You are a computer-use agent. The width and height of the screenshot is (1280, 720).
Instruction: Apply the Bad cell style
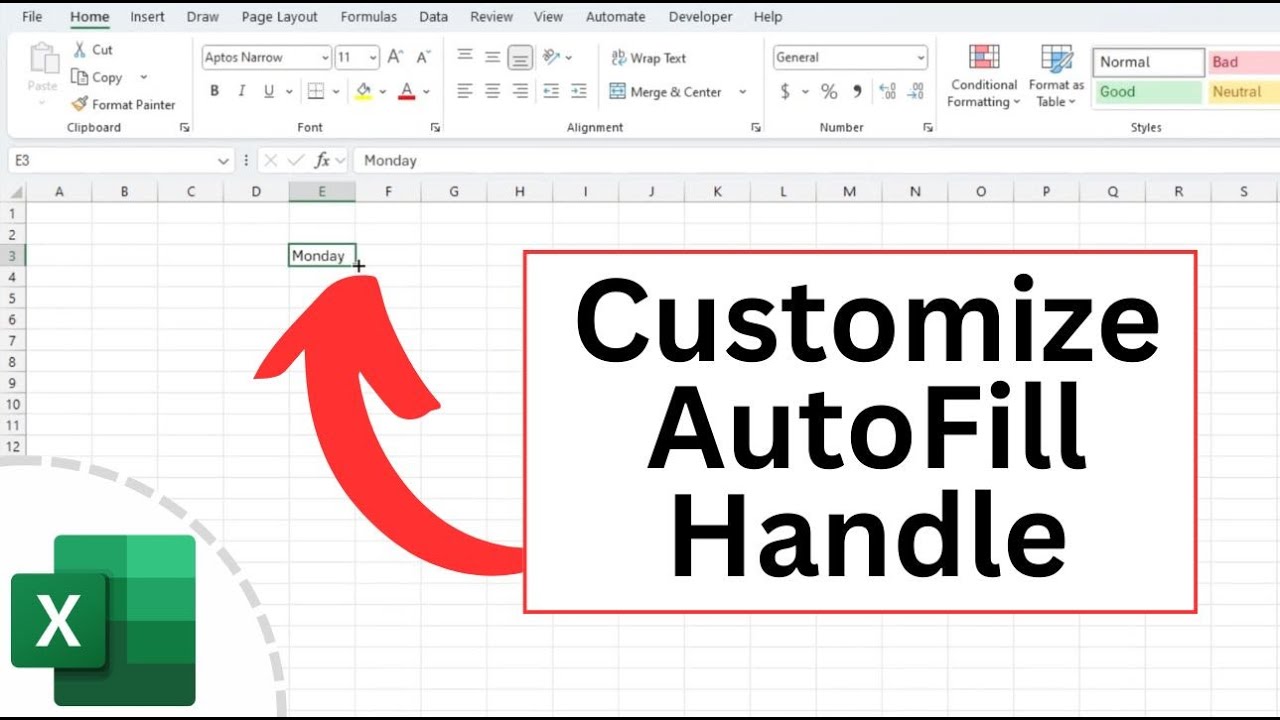1243,62
